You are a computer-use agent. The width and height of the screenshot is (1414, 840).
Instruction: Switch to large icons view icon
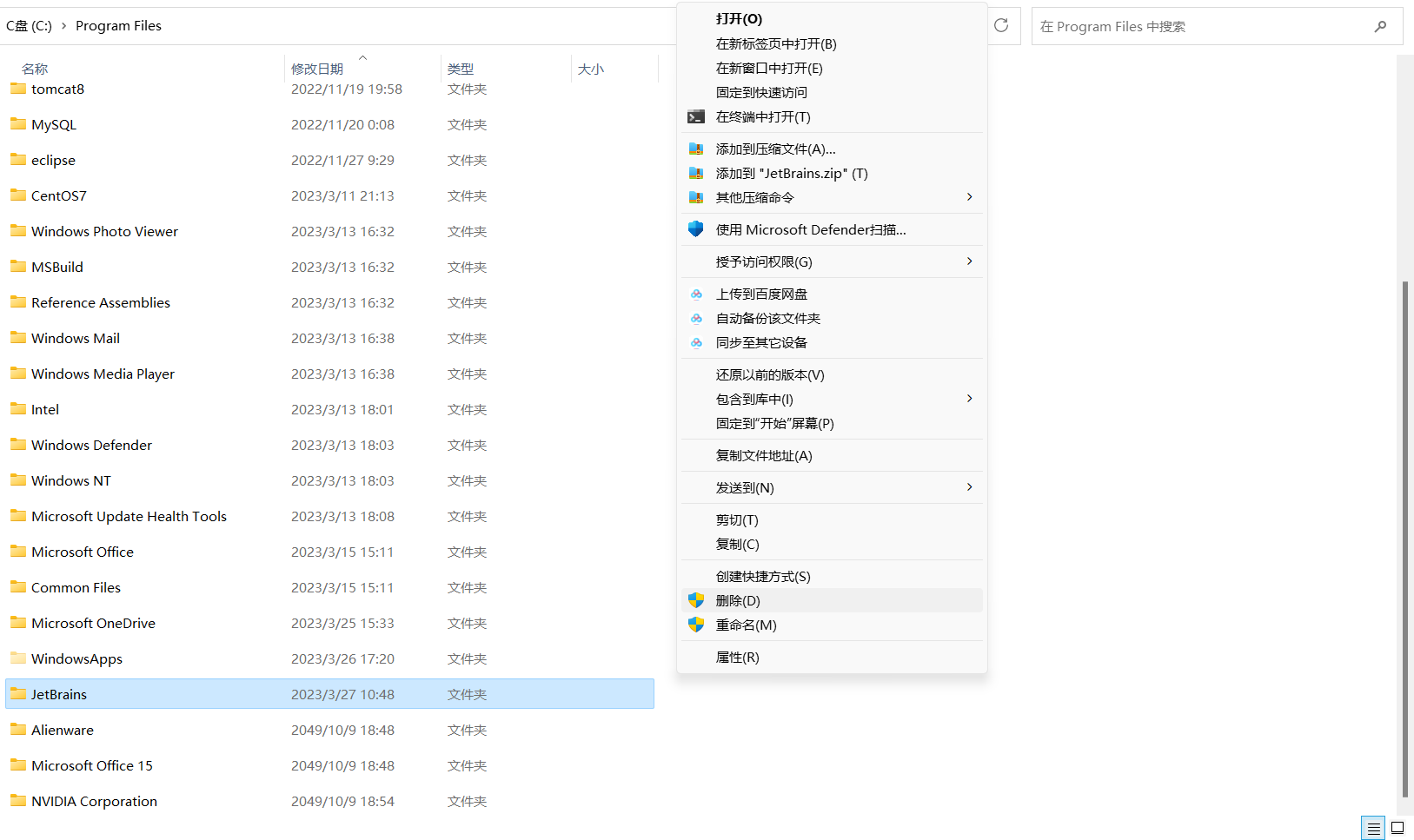[x=1397, y=828]
